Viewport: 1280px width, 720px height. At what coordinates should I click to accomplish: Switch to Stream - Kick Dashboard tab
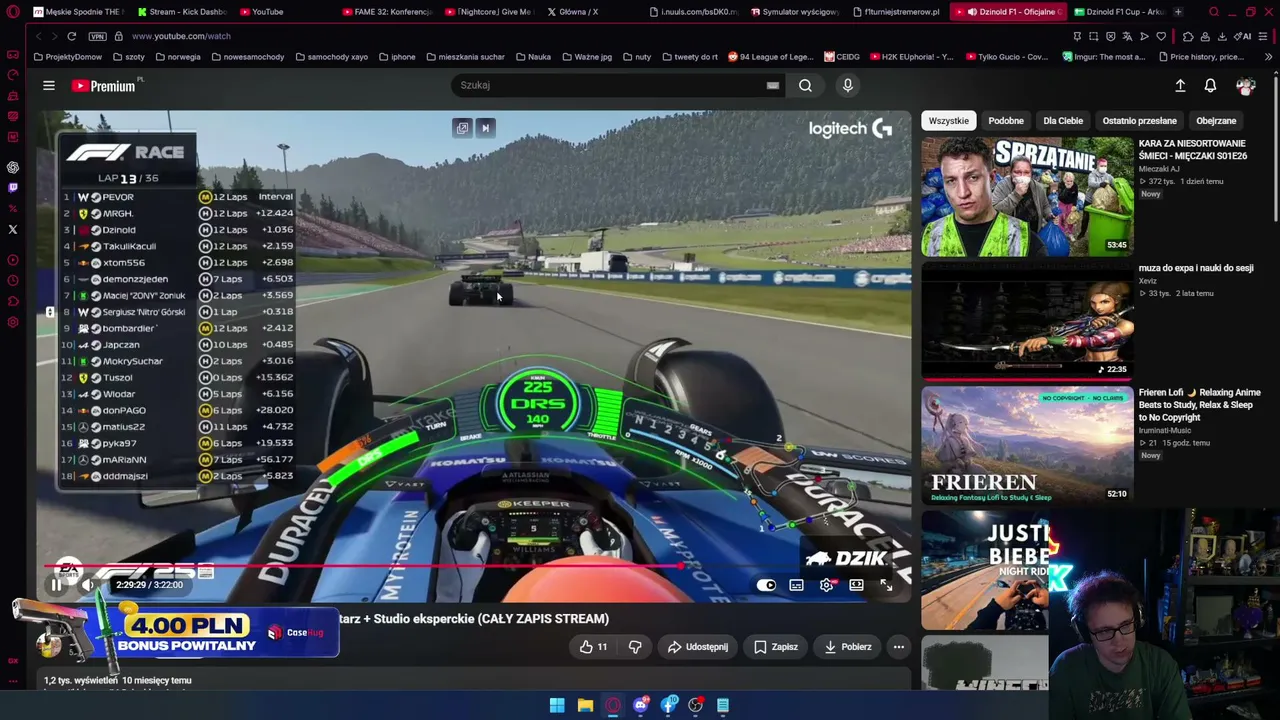(x=182, y=12)
